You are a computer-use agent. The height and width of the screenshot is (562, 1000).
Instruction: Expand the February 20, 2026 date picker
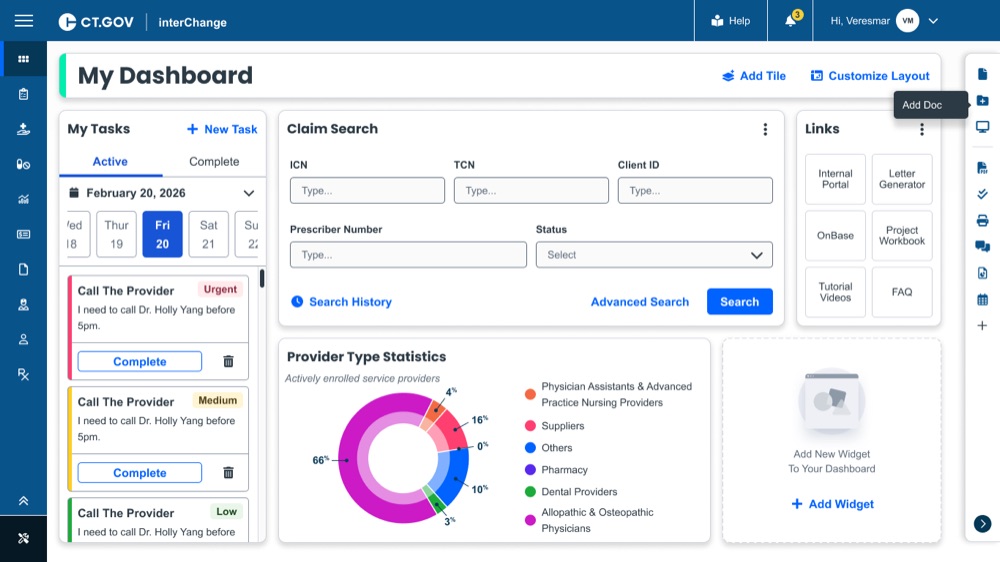pos(249,193)
